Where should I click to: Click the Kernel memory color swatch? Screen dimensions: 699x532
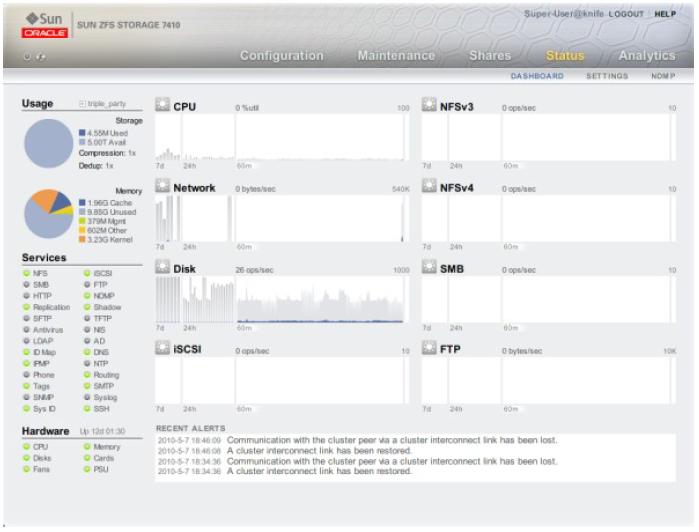(82, 239)
